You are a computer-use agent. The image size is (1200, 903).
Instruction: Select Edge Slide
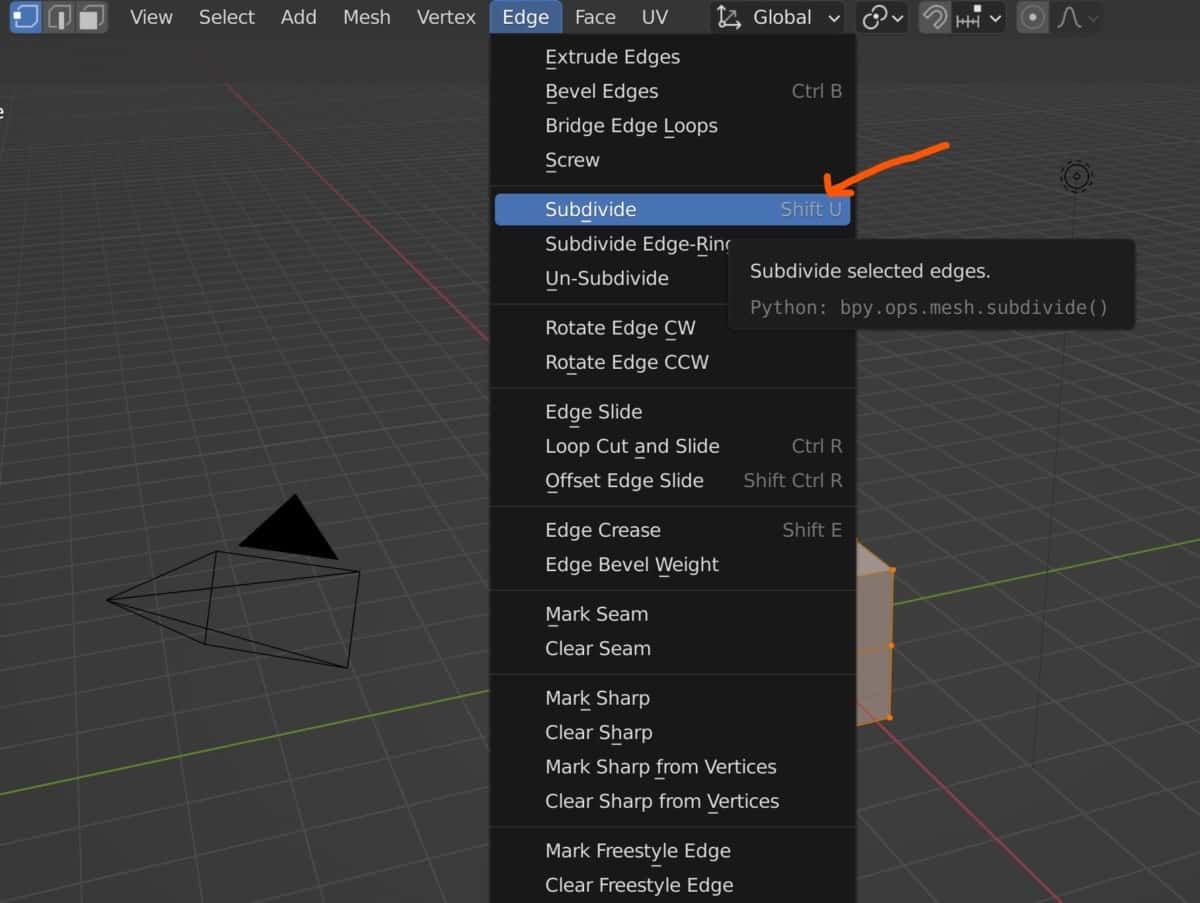pyautogui.click(x=672, y=412)
